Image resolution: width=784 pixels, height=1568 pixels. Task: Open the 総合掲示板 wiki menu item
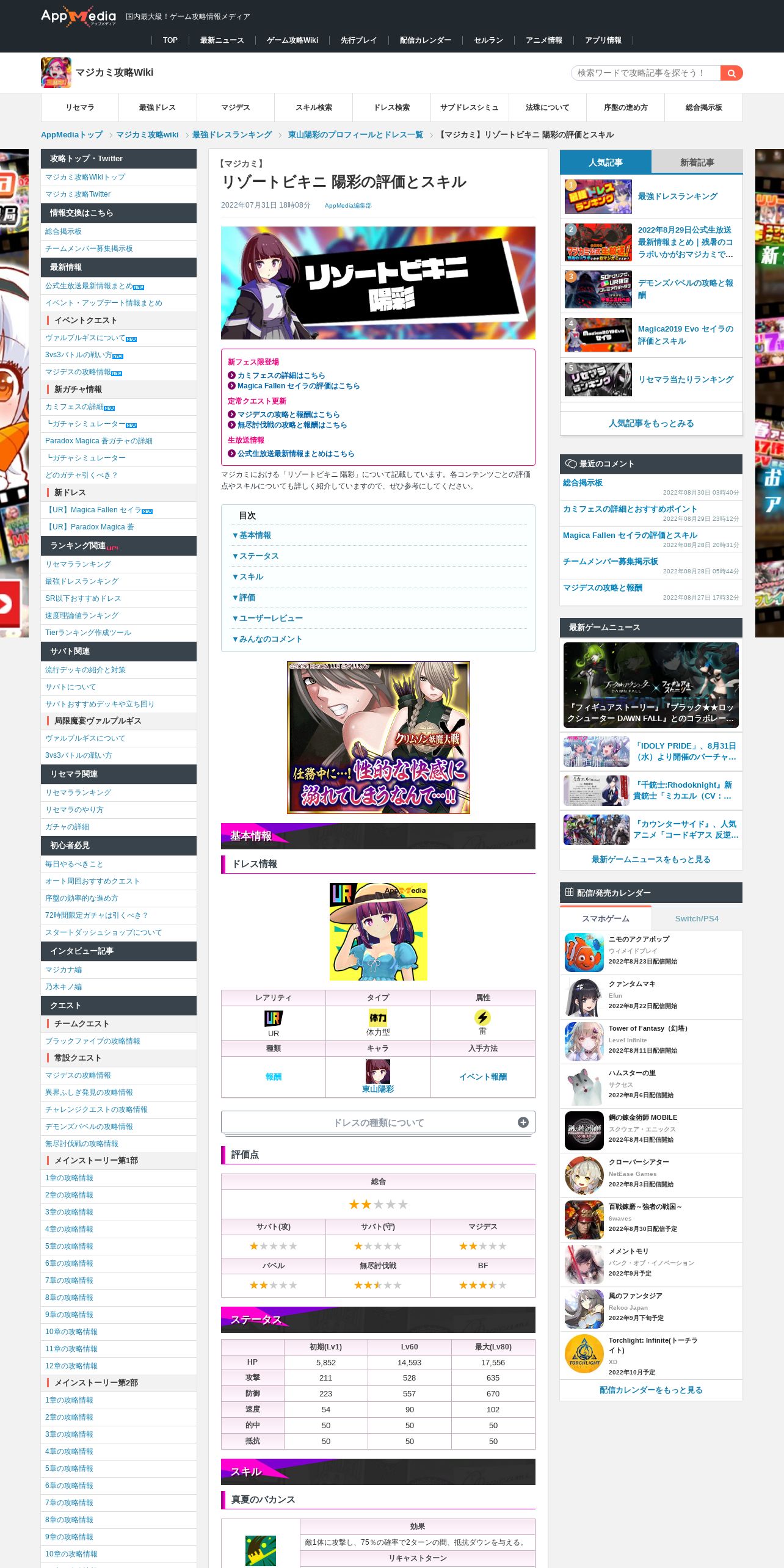pyautogui.click(x=703, y=107)
